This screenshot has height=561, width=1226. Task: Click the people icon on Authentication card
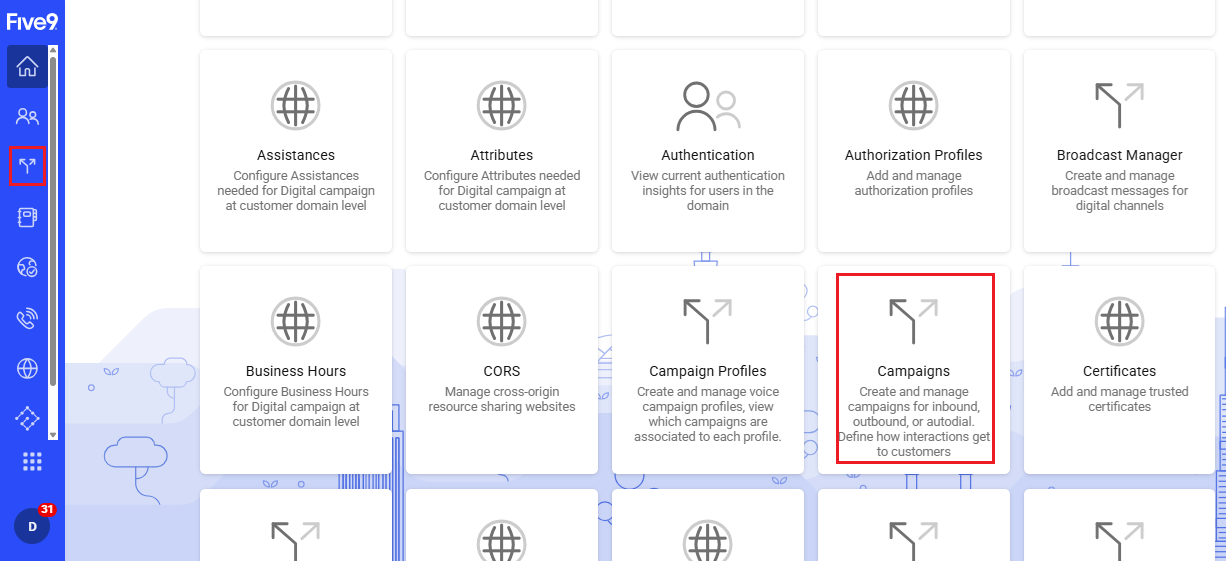point(707,106)
